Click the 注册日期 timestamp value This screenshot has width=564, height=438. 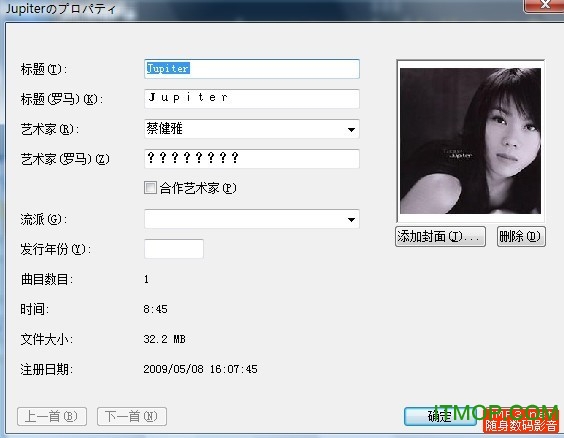(x=200, y=369)
